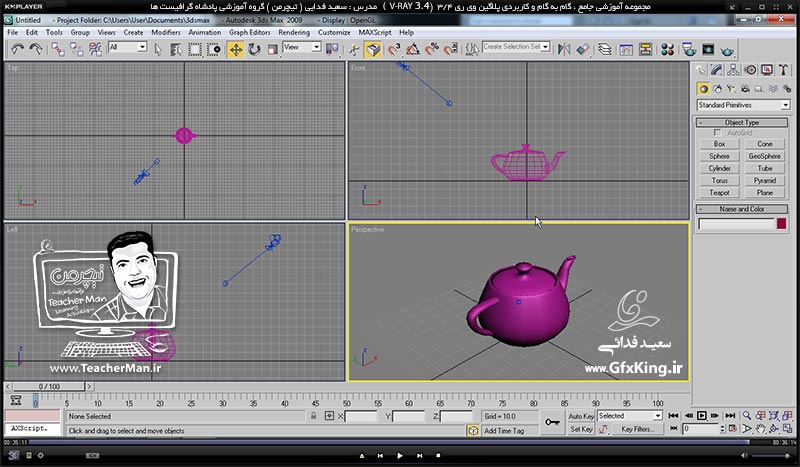
Task: Open the Modifiers menu
Action: pos(166,32)
